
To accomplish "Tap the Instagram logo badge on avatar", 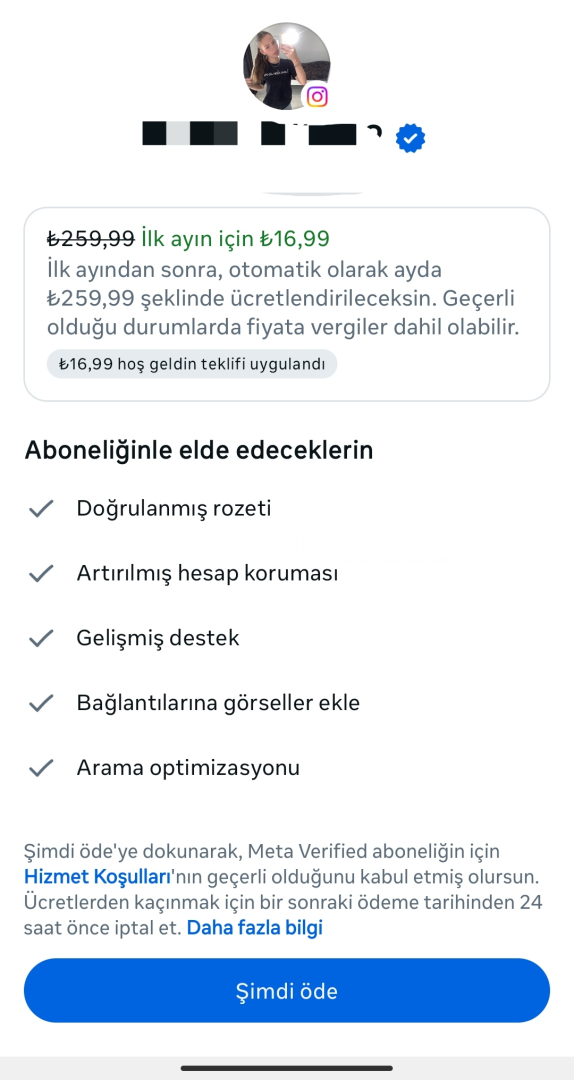I will tap(316, 96).
